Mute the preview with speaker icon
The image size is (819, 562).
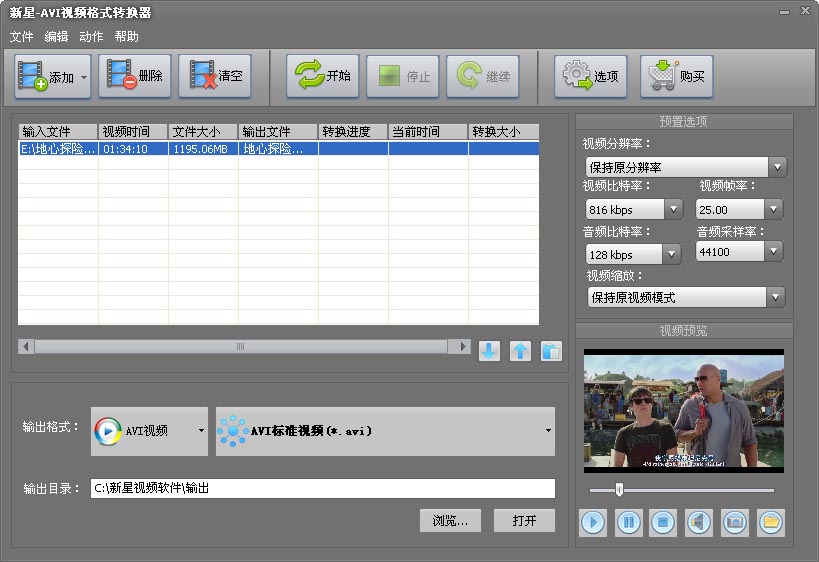(x=698, y=522)
